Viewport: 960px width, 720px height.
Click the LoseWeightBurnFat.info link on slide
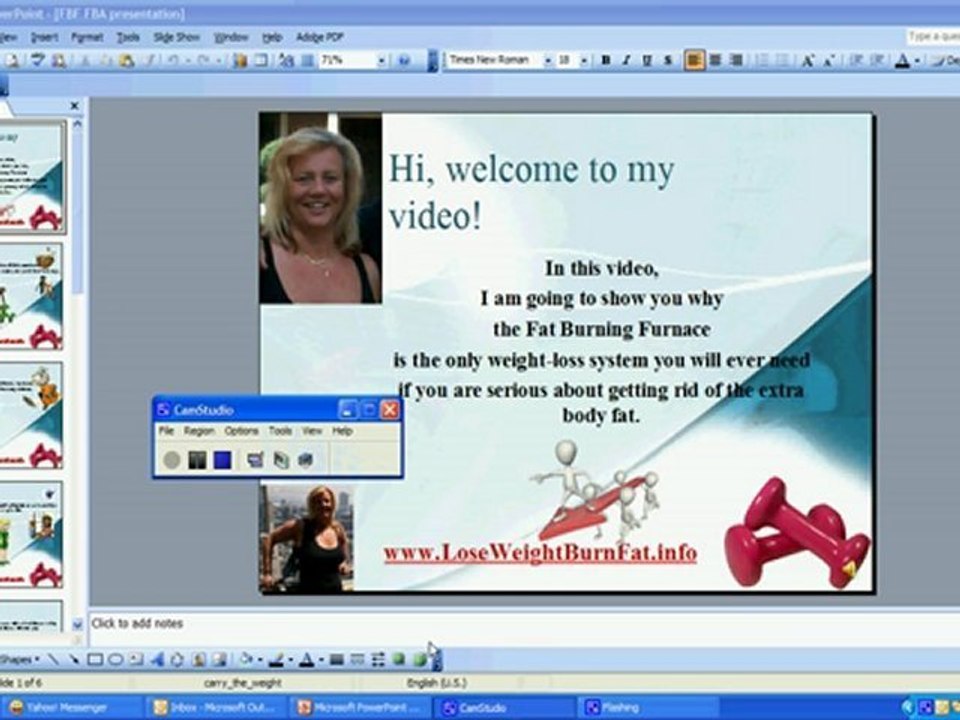click(x=541, y=553)
